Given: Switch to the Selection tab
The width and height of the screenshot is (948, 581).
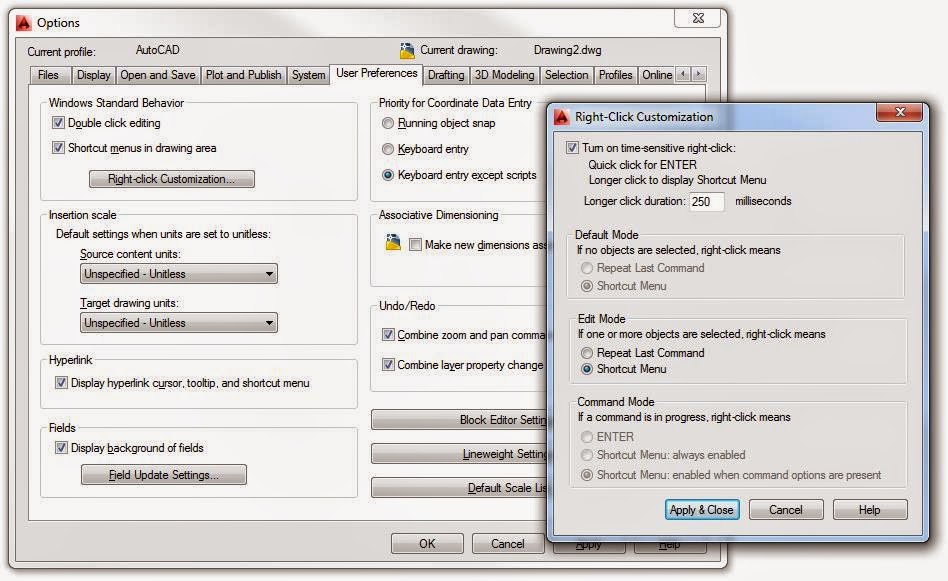Looking at the screenshot, I should [567, 75].
